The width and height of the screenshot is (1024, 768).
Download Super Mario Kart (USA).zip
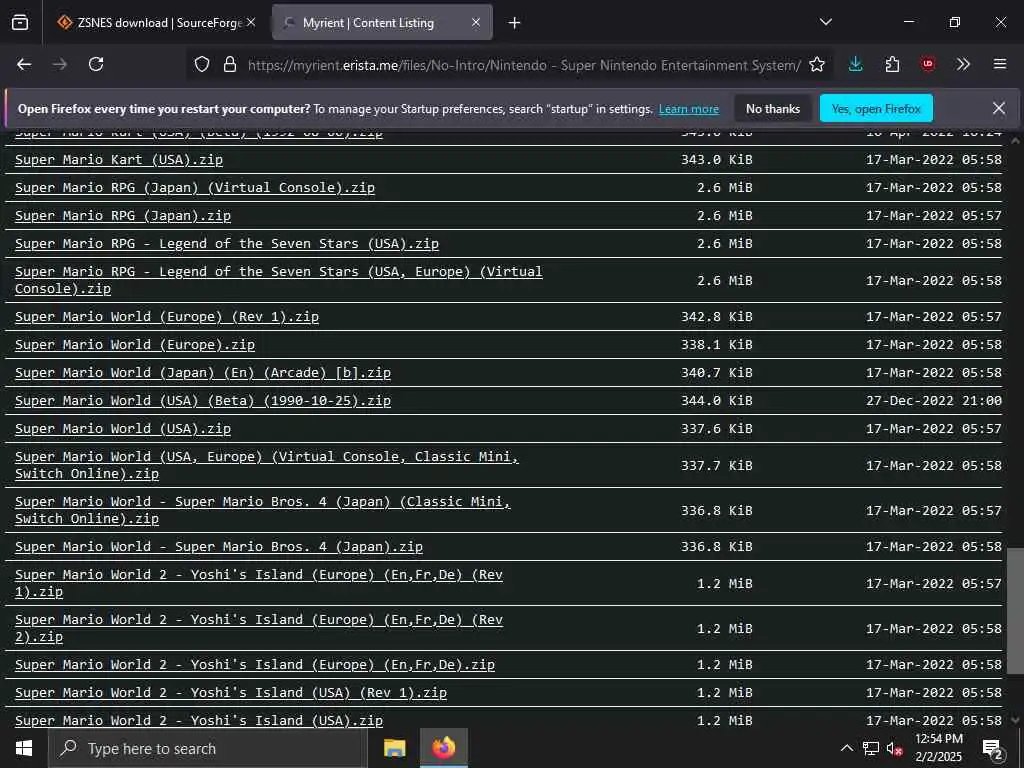119,159
